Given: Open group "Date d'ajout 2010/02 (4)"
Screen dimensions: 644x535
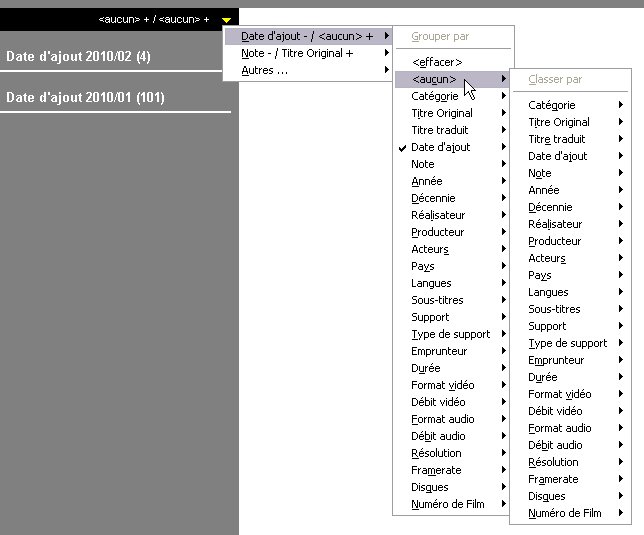Looking at the screenshot, I should [78, 56].
